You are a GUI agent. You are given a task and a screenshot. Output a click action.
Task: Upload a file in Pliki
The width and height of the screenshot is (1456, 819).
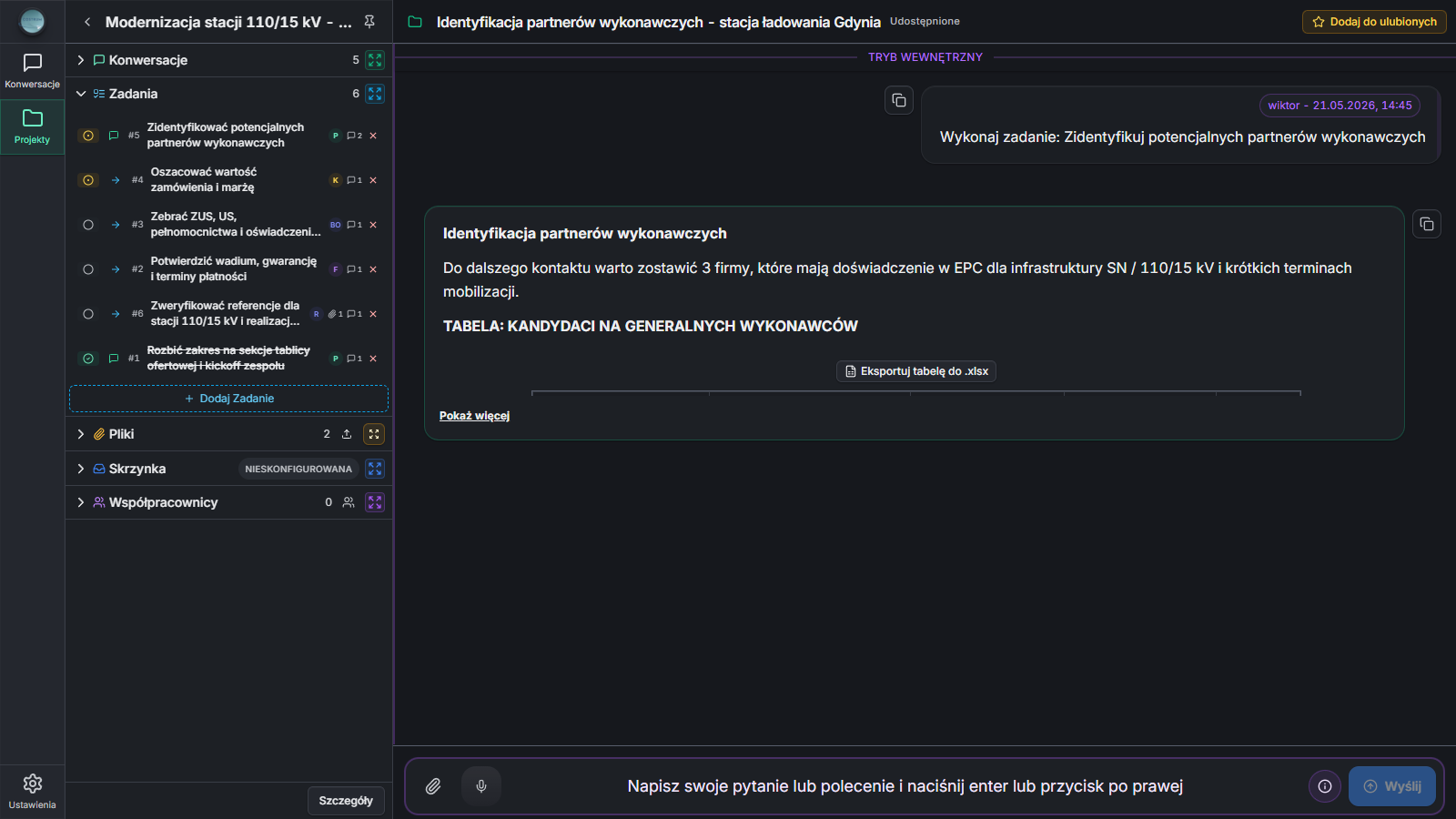pyautogui.click(x=347, y=434)
